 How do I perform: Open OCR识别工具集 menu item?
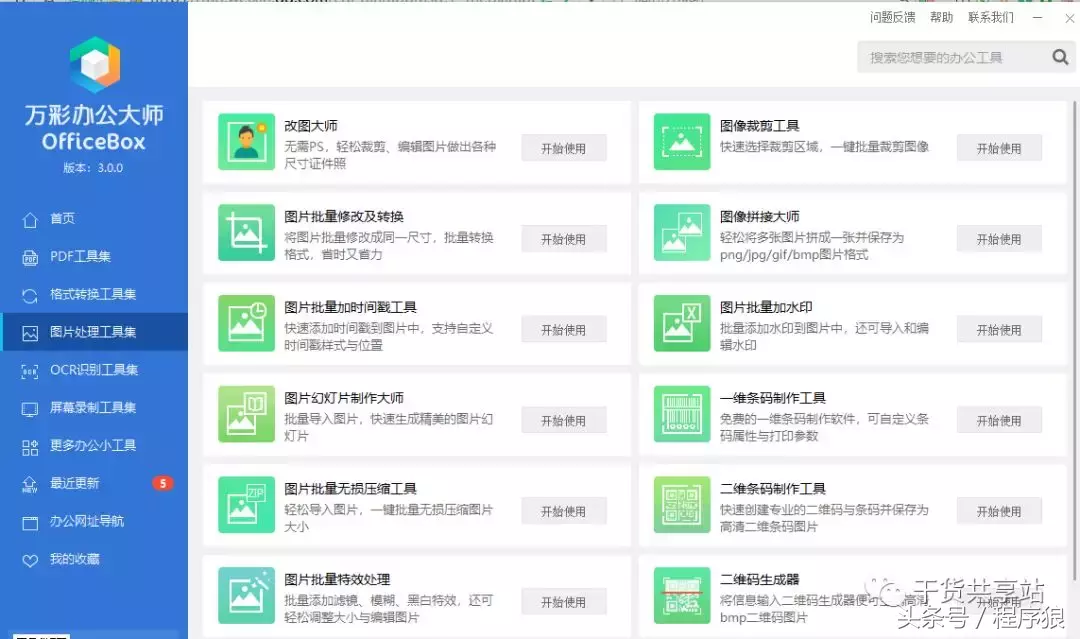pyautogui.click(x=94, y=370)
